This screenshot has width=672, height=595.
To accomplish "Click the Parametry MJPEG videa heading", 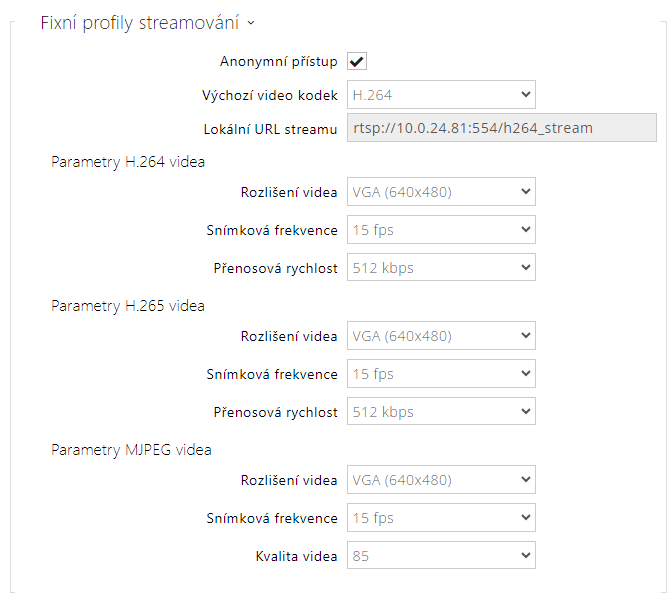I will (x=131, y=449).
